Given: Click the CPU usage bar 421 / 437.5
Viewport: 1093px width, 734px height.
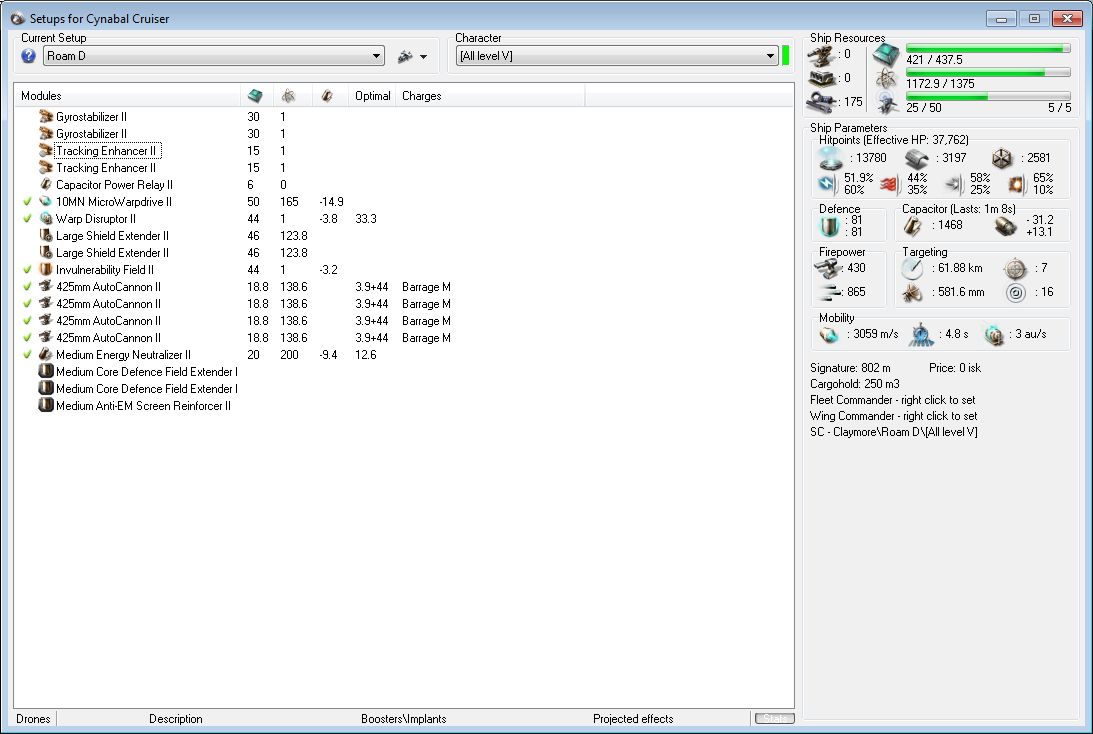Looking at the screenshot, I should 988,49.
